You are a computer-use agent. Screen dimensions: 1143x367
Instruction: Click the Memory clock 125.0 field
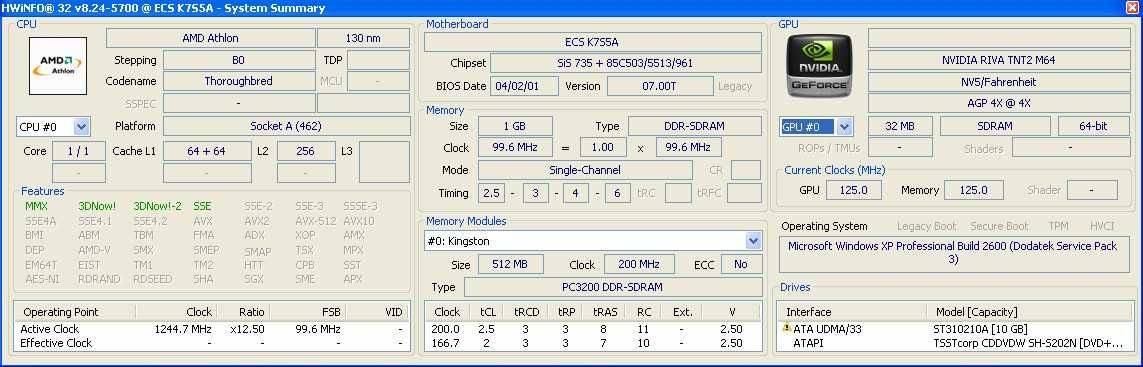coord(973,190)
